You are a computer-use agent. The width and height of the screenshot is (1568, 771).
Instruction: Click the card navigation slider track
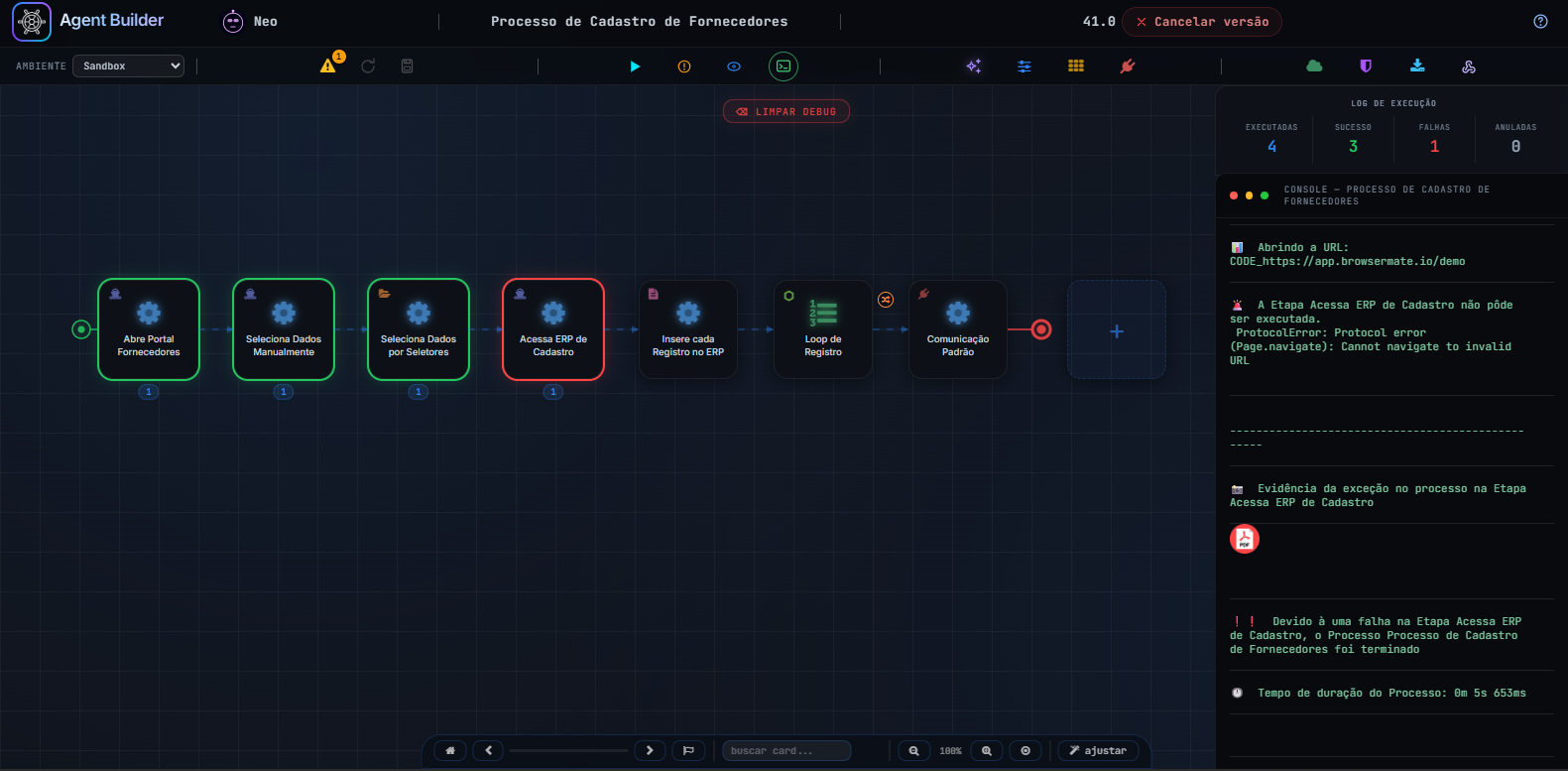tap(568, 751)
